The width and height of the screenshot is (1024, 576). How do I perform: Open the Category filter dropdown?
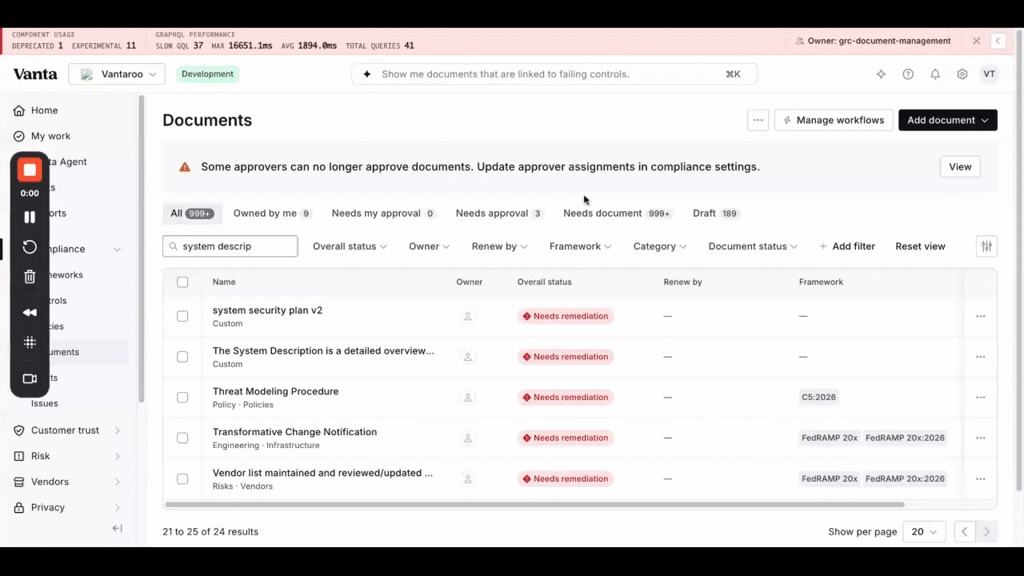[x=660, y=246]
